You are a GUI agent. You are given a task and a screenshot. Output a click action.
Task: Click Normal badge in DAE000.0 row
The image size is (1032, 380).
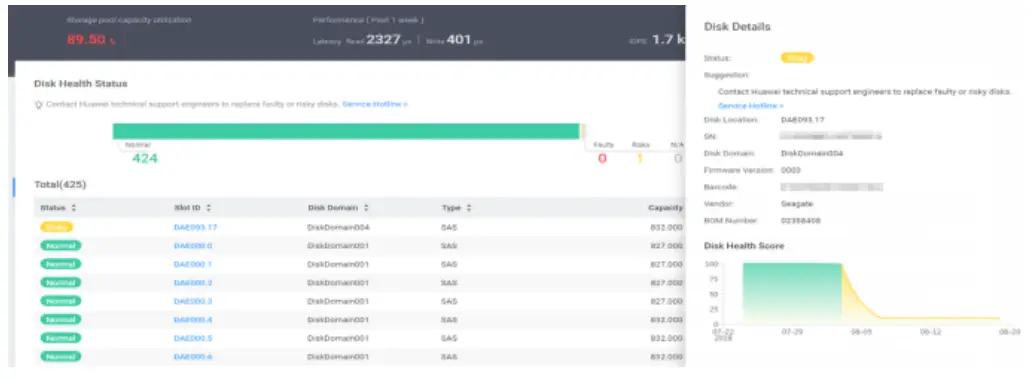click(61, 246)
